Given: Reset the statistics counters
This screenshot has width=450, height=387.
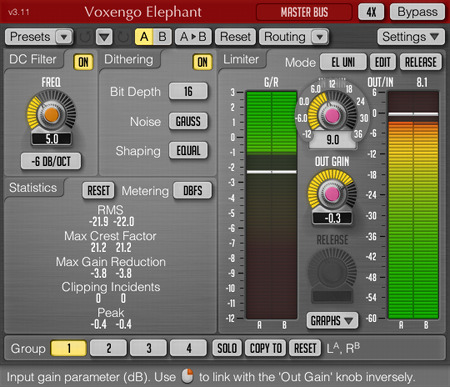Looking at the screenshot, I should coord(98,191).
